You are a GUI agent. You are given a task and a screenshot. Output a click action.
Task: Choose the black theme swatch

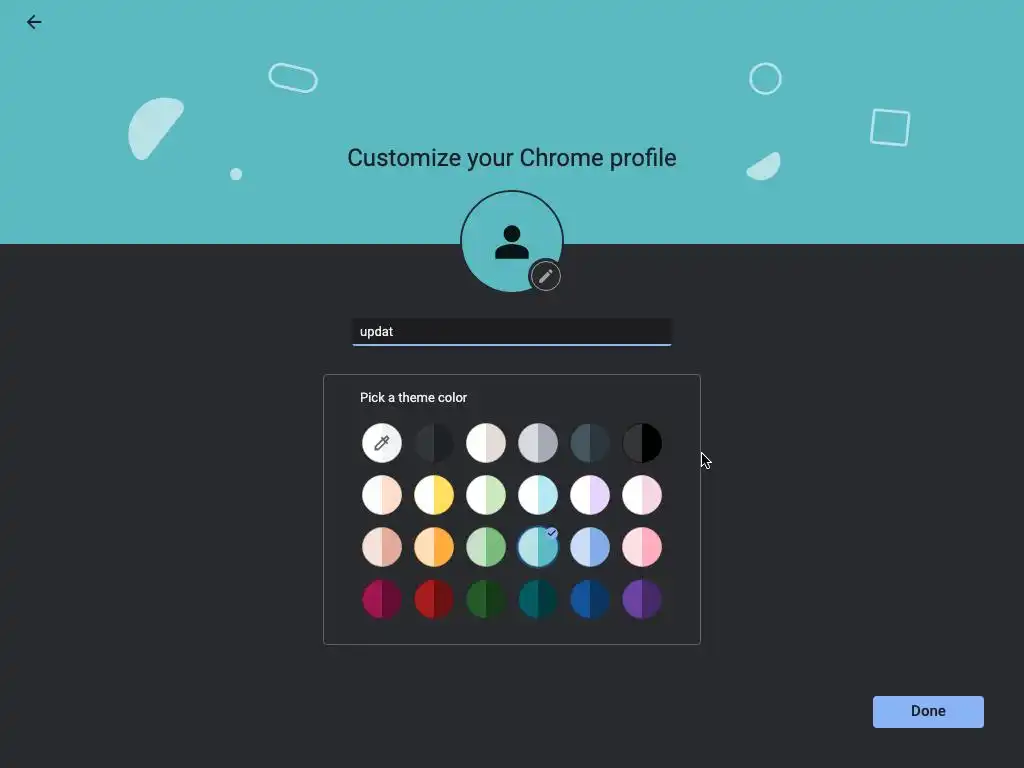642,443
